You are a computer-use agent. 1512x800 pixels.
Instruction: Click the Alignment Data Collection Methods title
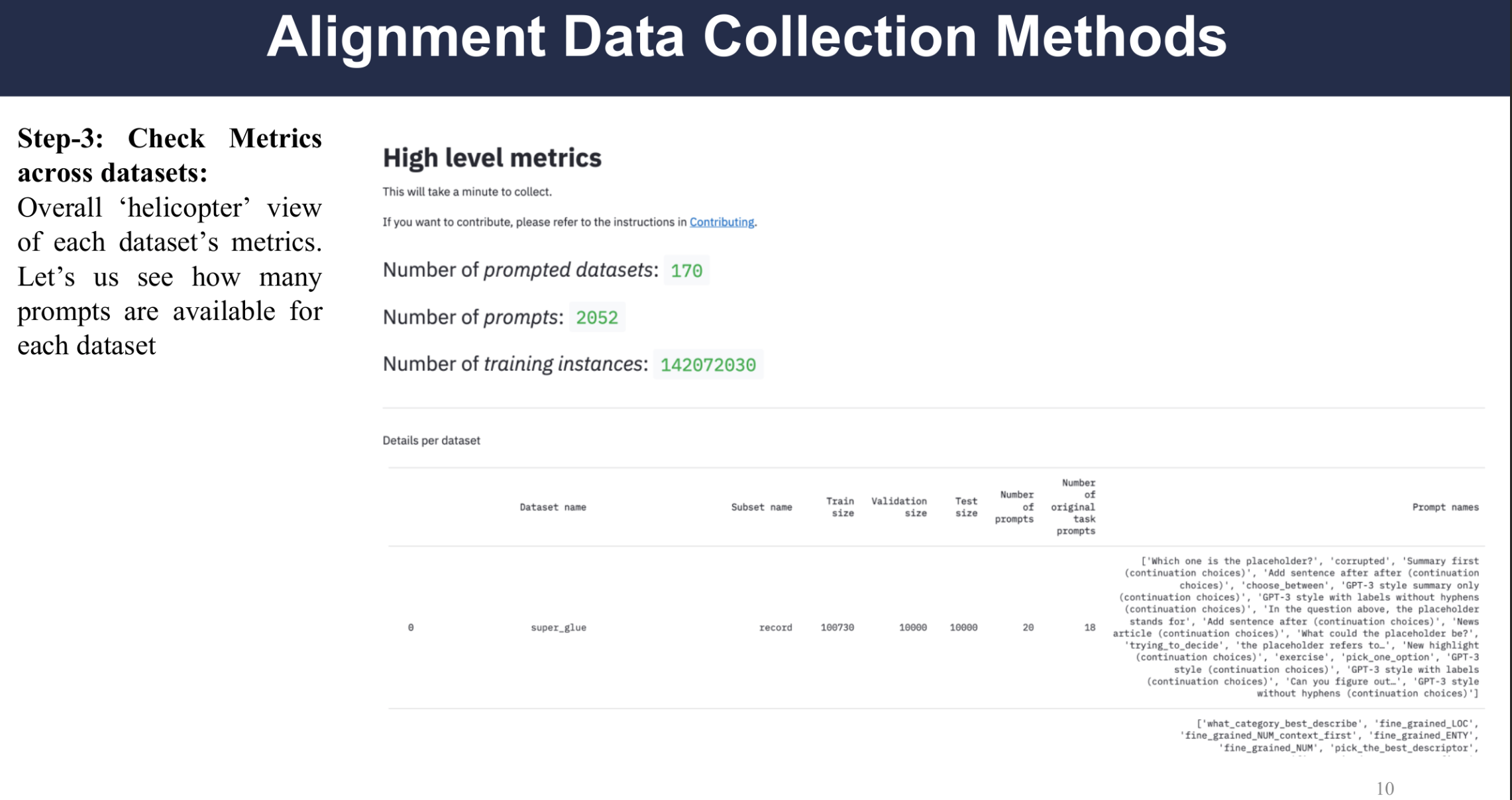(x=747, y=37)
